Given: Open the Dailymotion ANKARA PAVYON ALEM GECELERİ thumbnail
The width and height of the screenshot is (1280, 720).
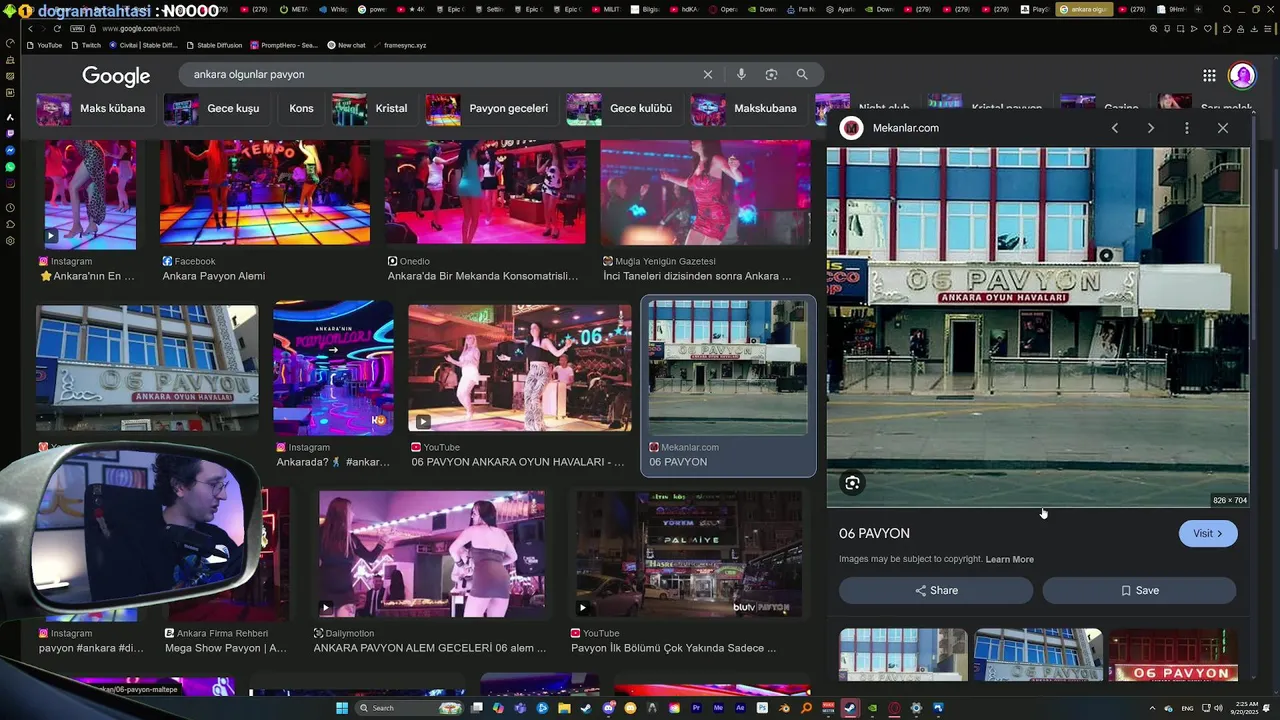Looking at the screenshot, I should (432, 554).
